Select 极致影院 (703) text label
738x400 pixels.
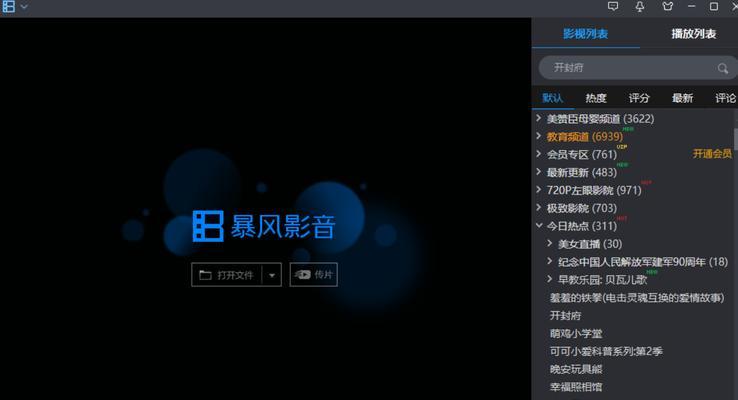coord(582,208)
